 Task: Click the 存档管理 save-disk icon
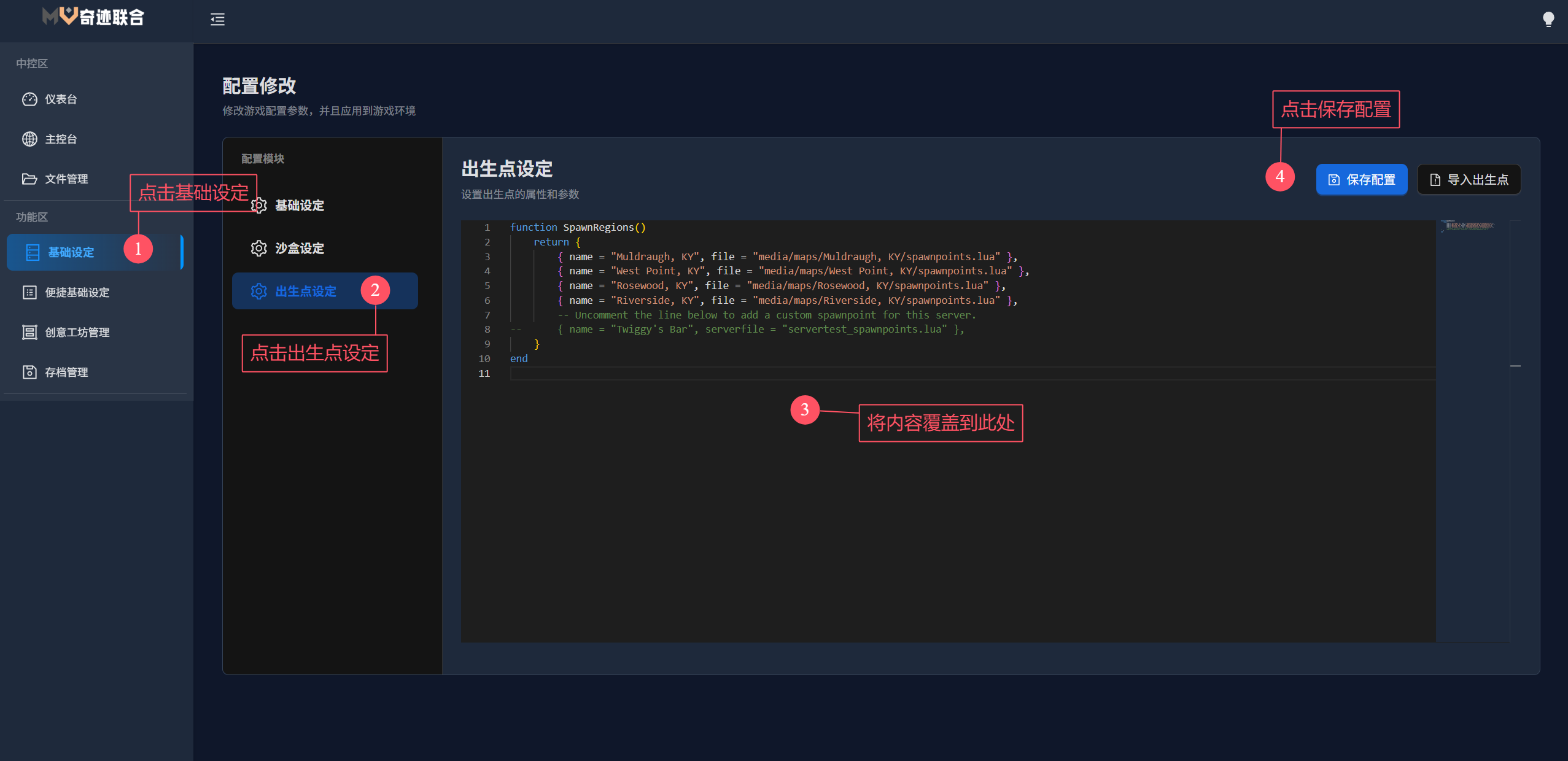(x=29, y=373)
